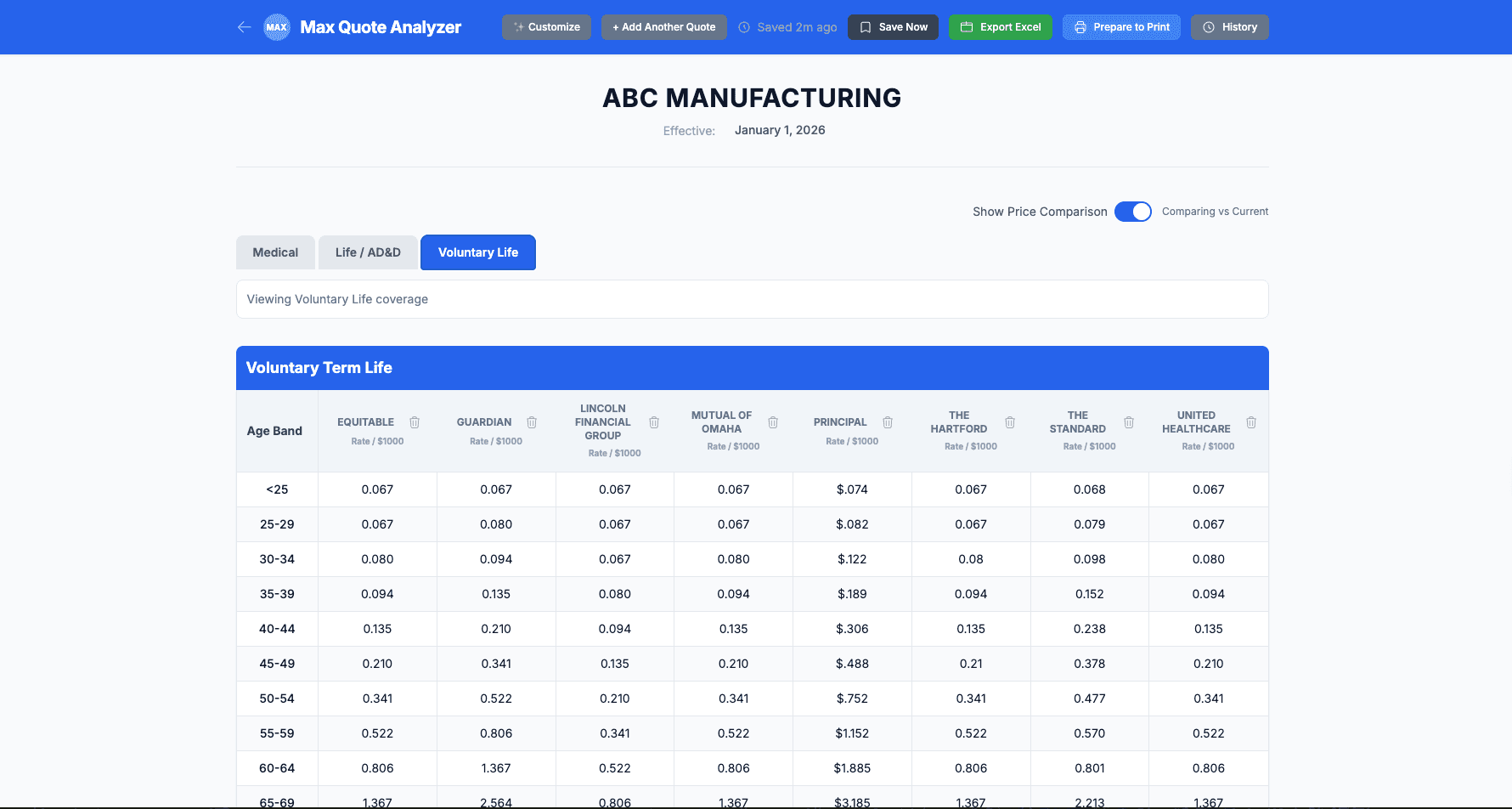This screenshot has height=809, width=1512.
Task: Delete the Guardian quote column
Action: coord(532,422)
